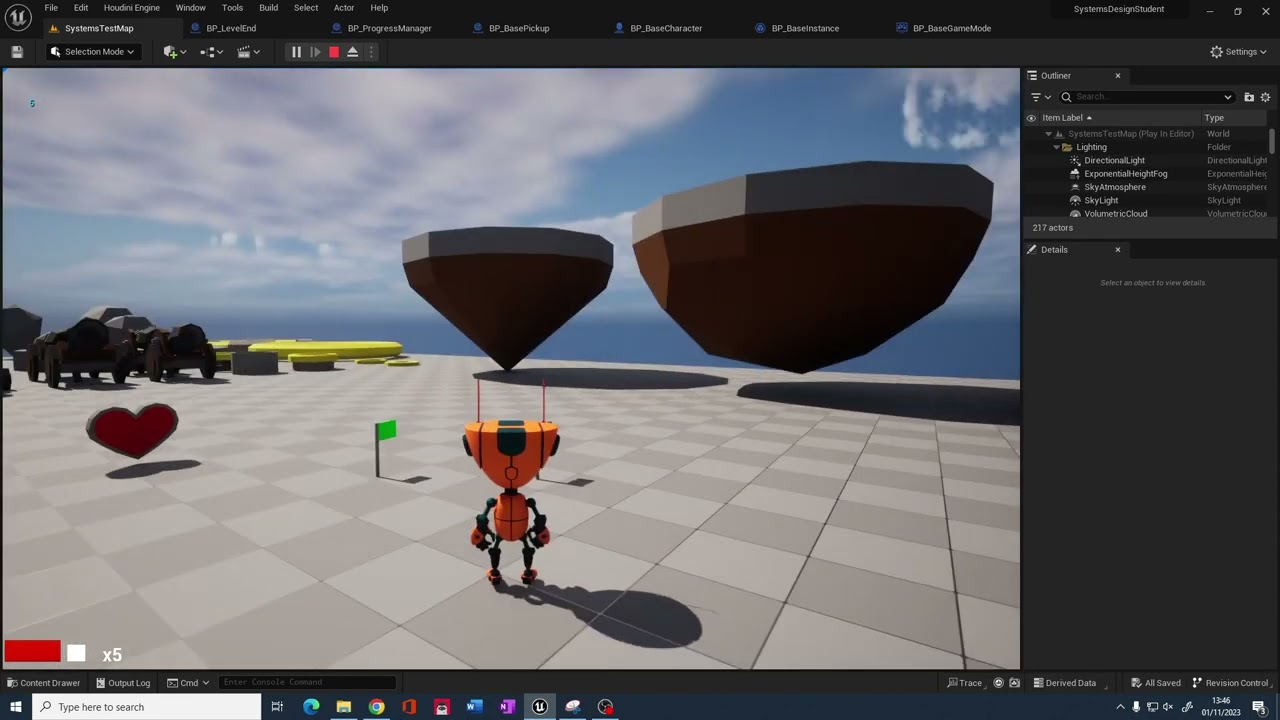Switch to the BP_BaseGameMode tab
This screenshot has width=1280, height=720.
pos(952,28)
